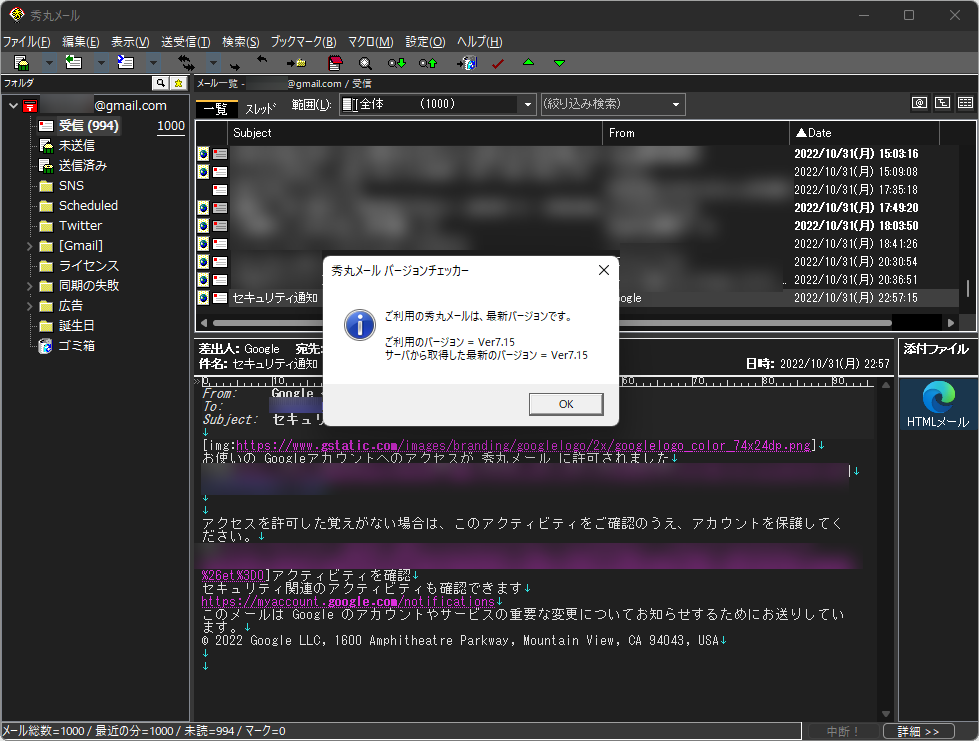Create a new mail message from the toolbar

tap(21, 62)
